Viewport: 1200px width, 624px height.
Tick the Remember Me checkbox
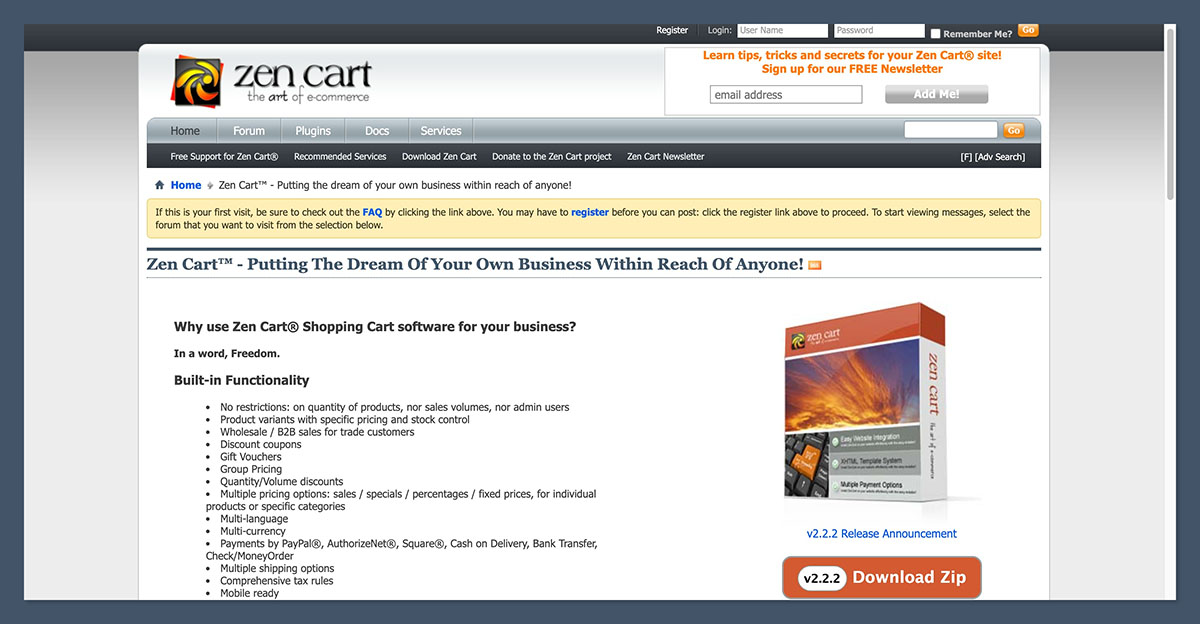tap(936, 33)
